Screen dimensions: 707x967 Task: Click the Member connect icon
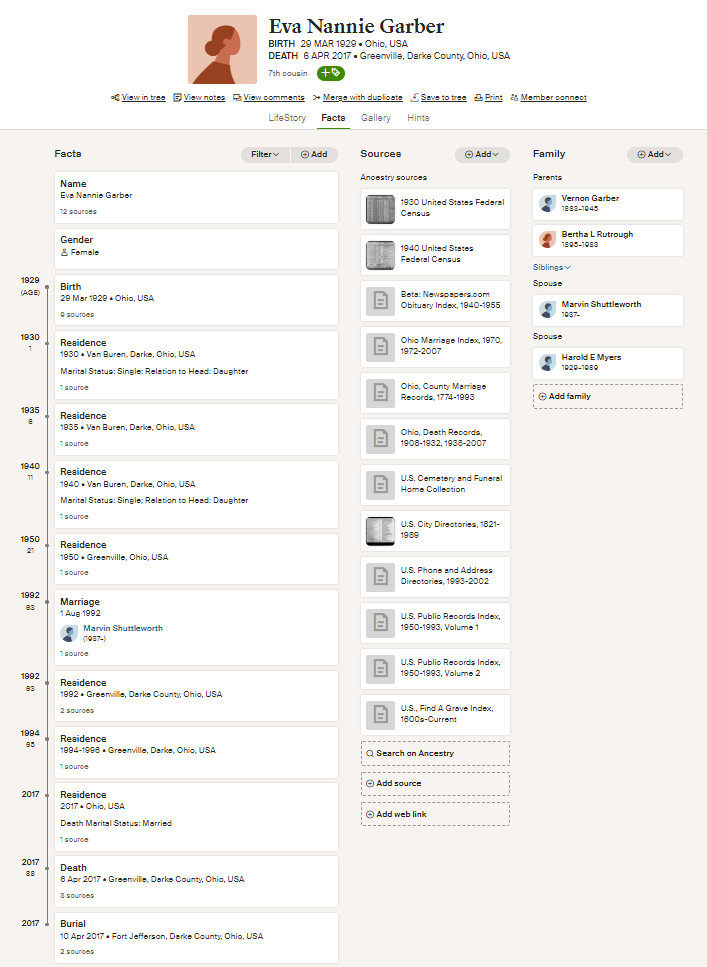pos(514,98)
